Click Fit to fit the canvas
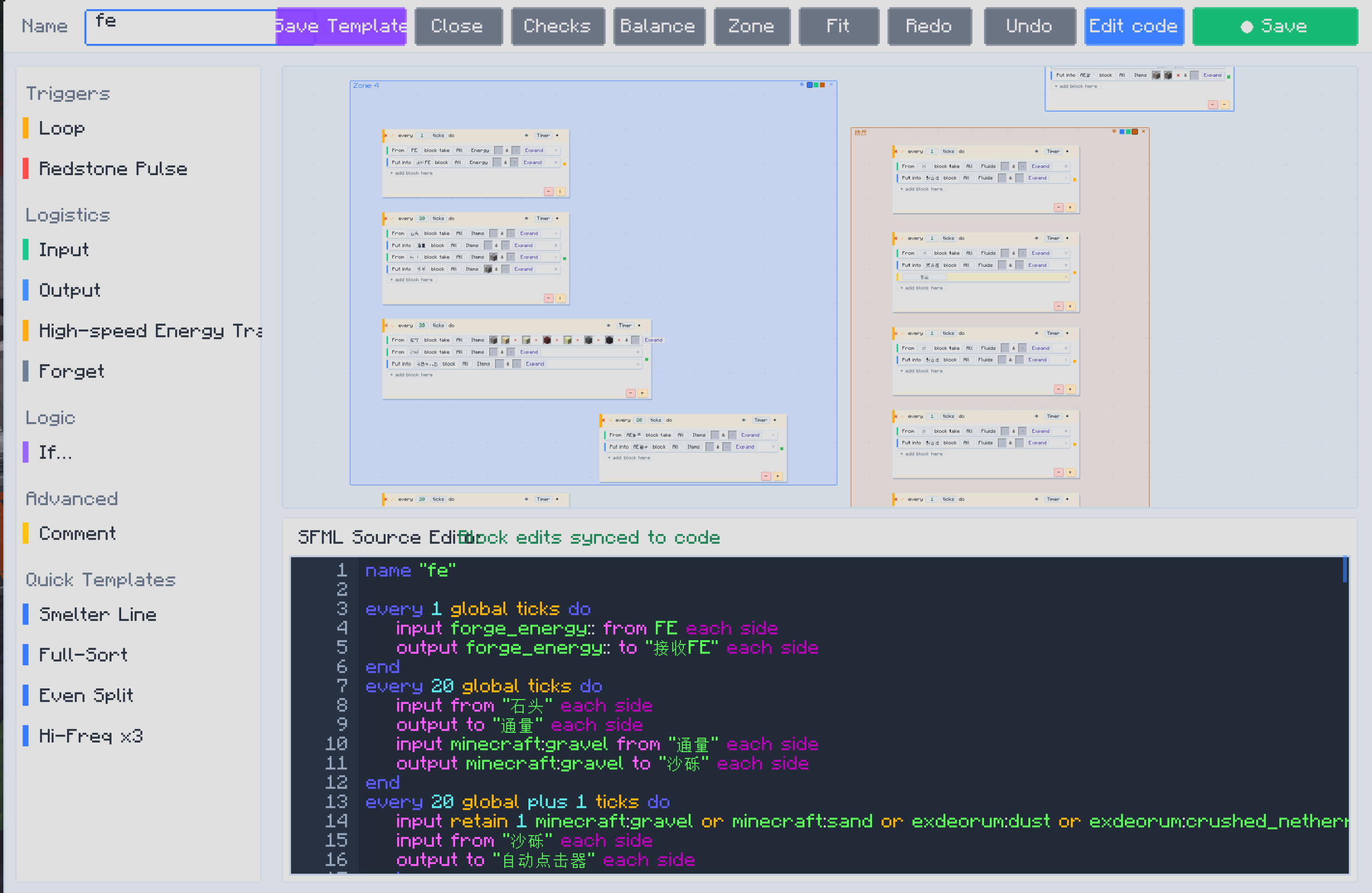This screenshot has height=893, width=1372. point(838,26)
